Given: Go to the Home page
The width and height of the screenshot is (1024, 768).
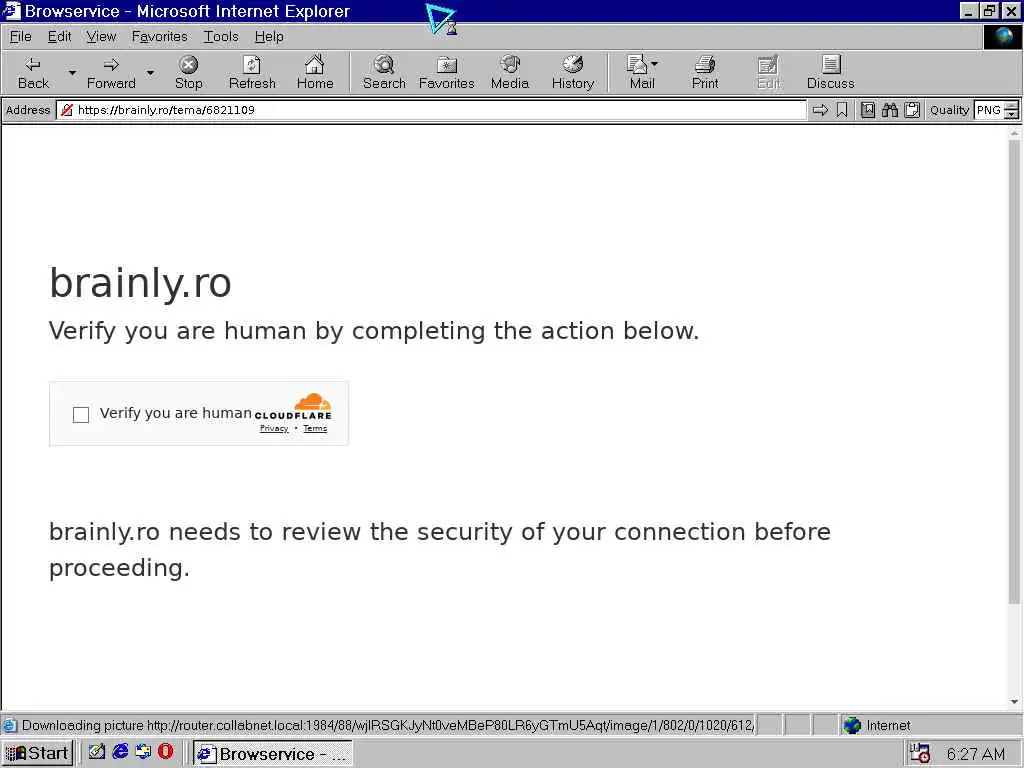Looking at the screenshot, I should click(315, 72).
